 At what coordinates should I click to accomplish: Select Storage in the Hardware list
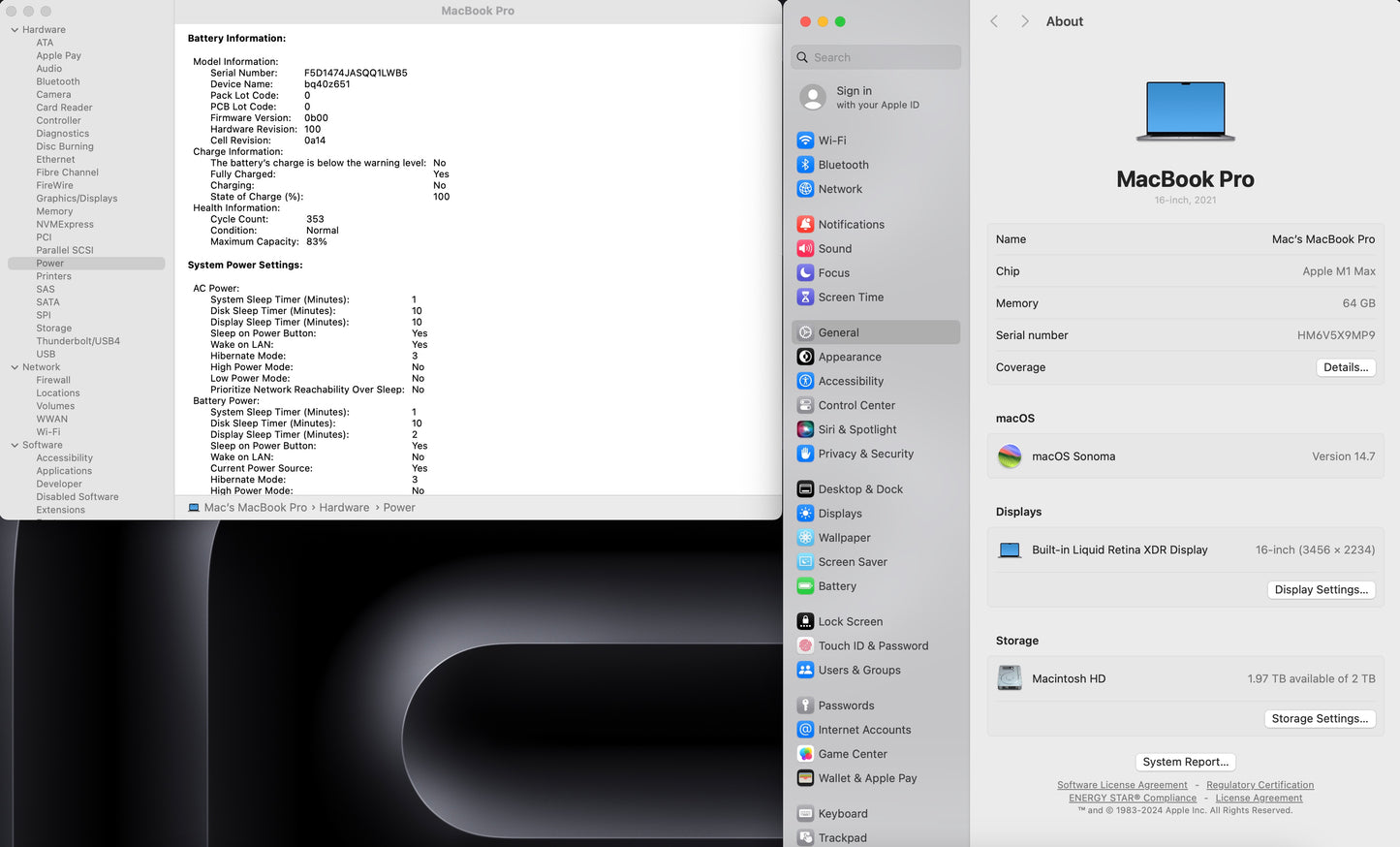[54, 329]
